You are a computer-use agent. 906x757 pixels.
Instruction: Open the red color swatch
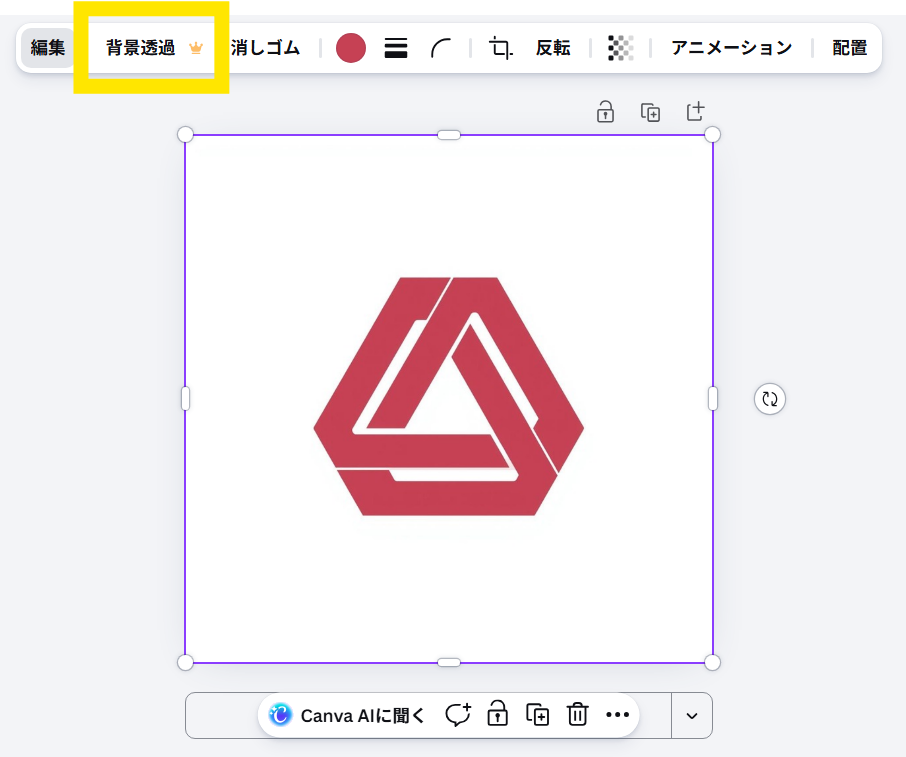(x=350, y=47)
